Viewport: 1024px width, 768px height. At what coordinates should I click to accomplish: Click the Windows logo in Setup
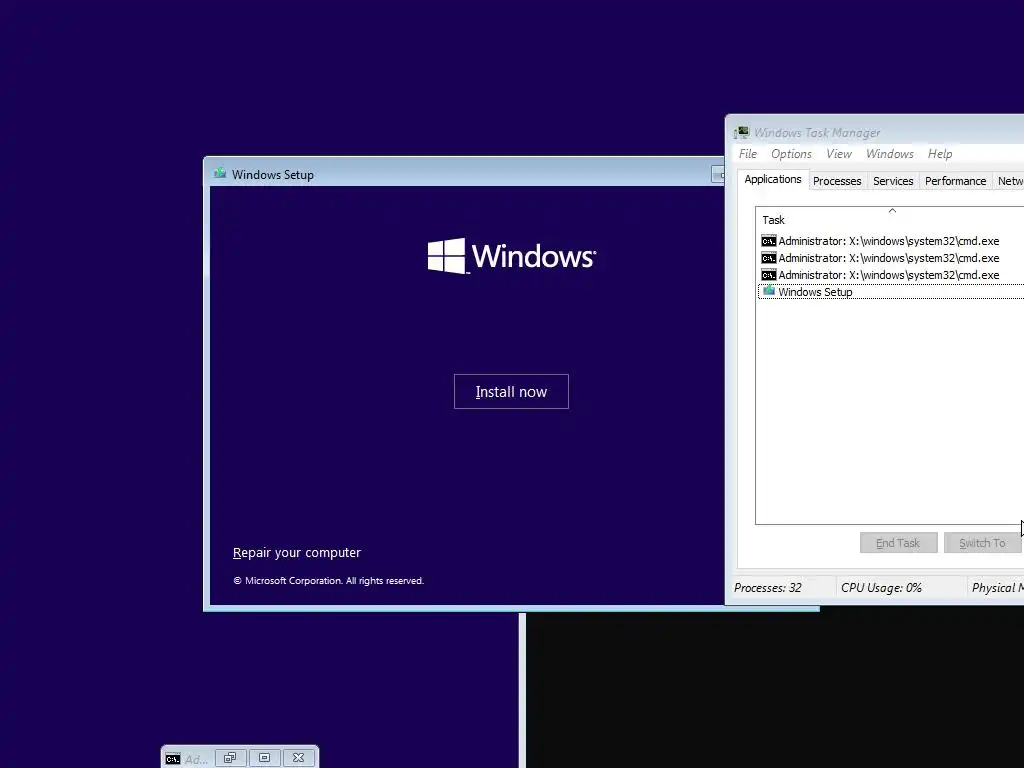[511, 255]
